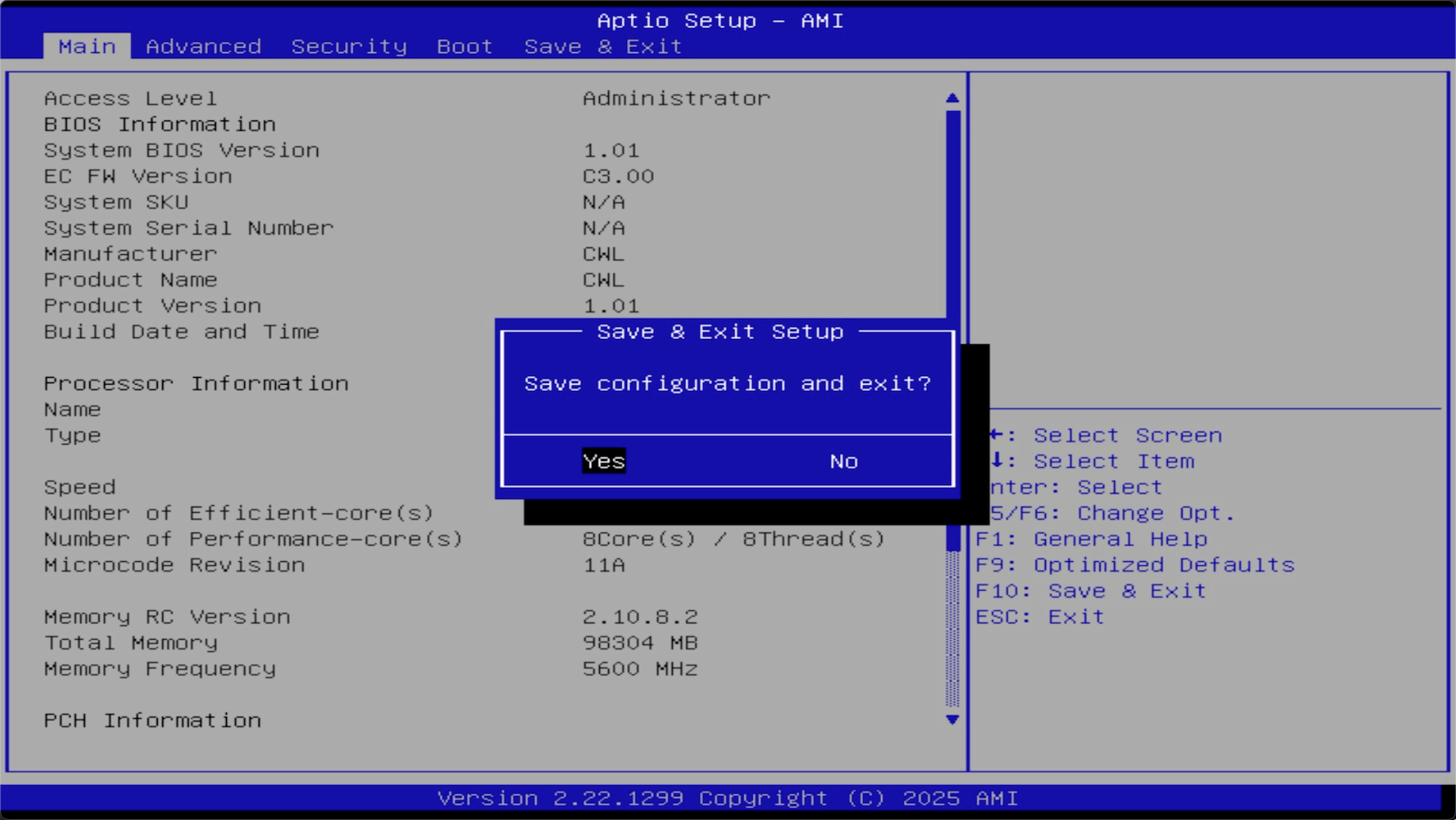The image size is (1456, 820).
Task: Select the Save & Exit tab
Action: pyautogui.click(x=603, y=47)
